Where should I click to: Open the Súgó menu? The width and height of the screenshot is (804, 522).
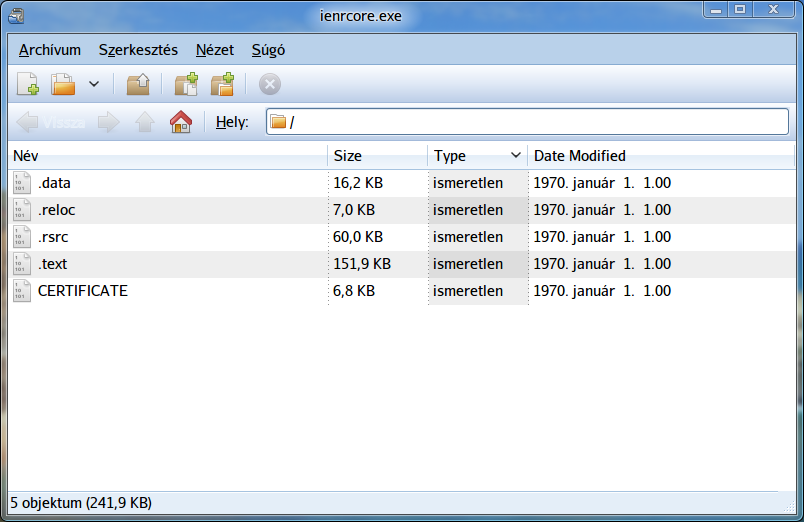pyautogui.click(x=268, y=50)
